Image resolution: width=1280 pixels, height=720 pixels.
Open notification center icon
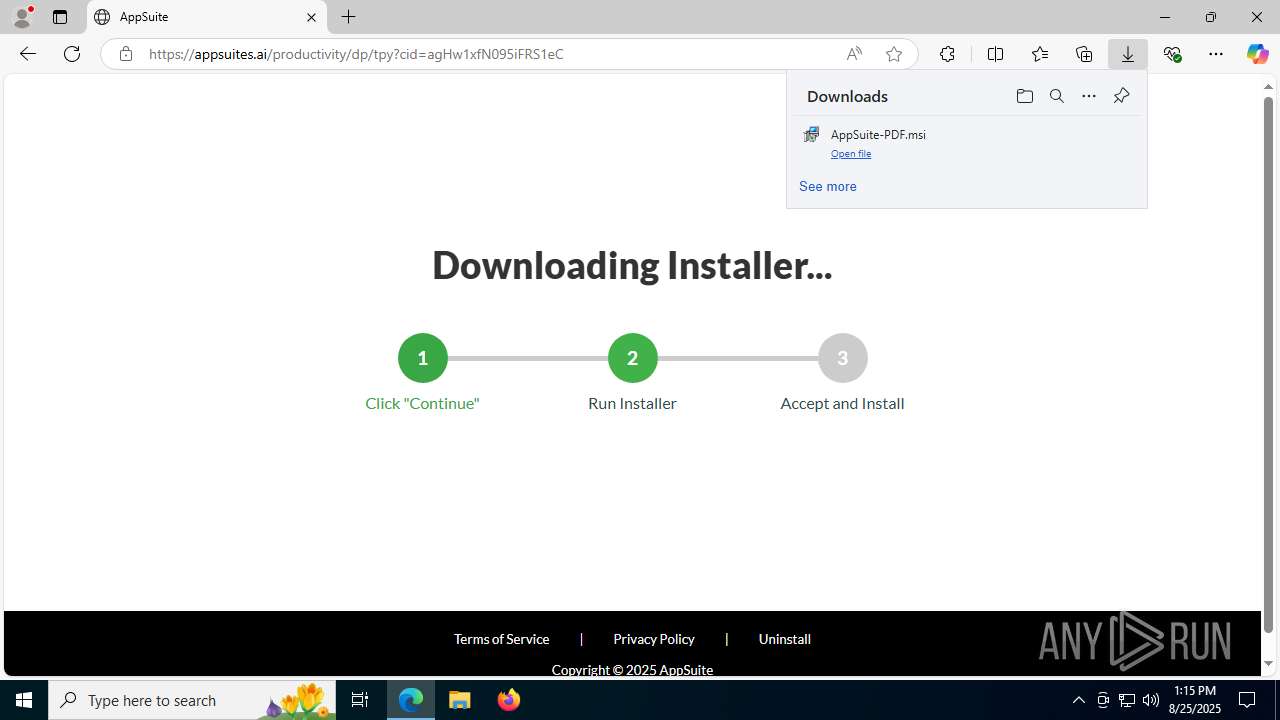(1247, 700)
